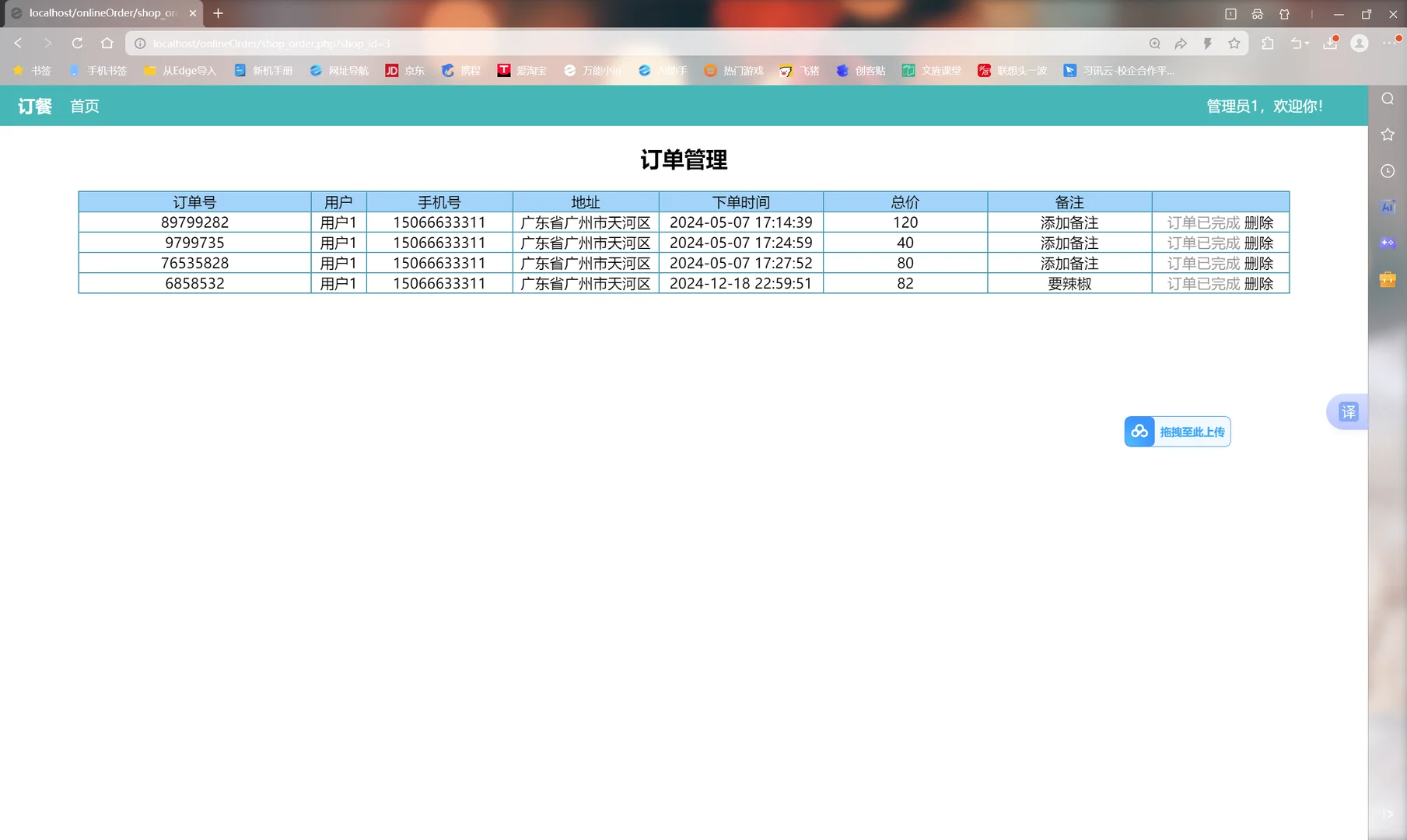Screen dimensions: 1407x840
Task: Go back using the navigation arrow
Action: point(17,43)
